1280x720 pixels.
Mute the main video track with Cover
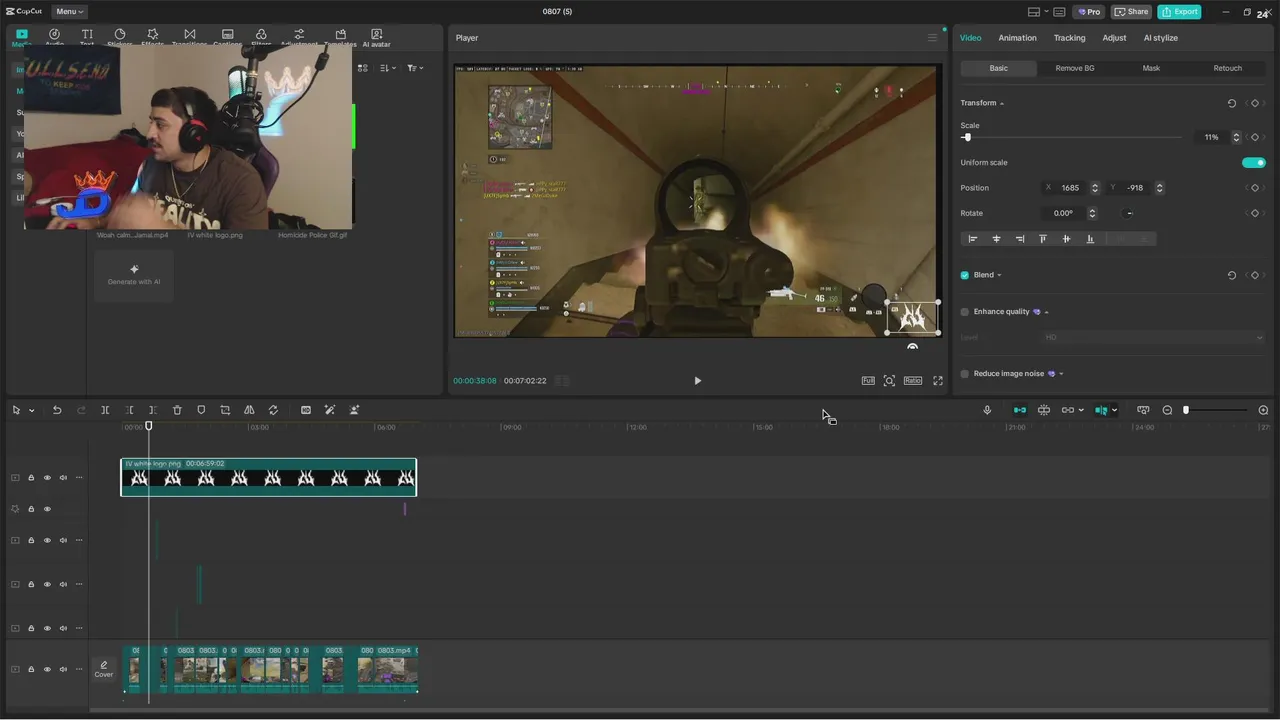(63, 669)
